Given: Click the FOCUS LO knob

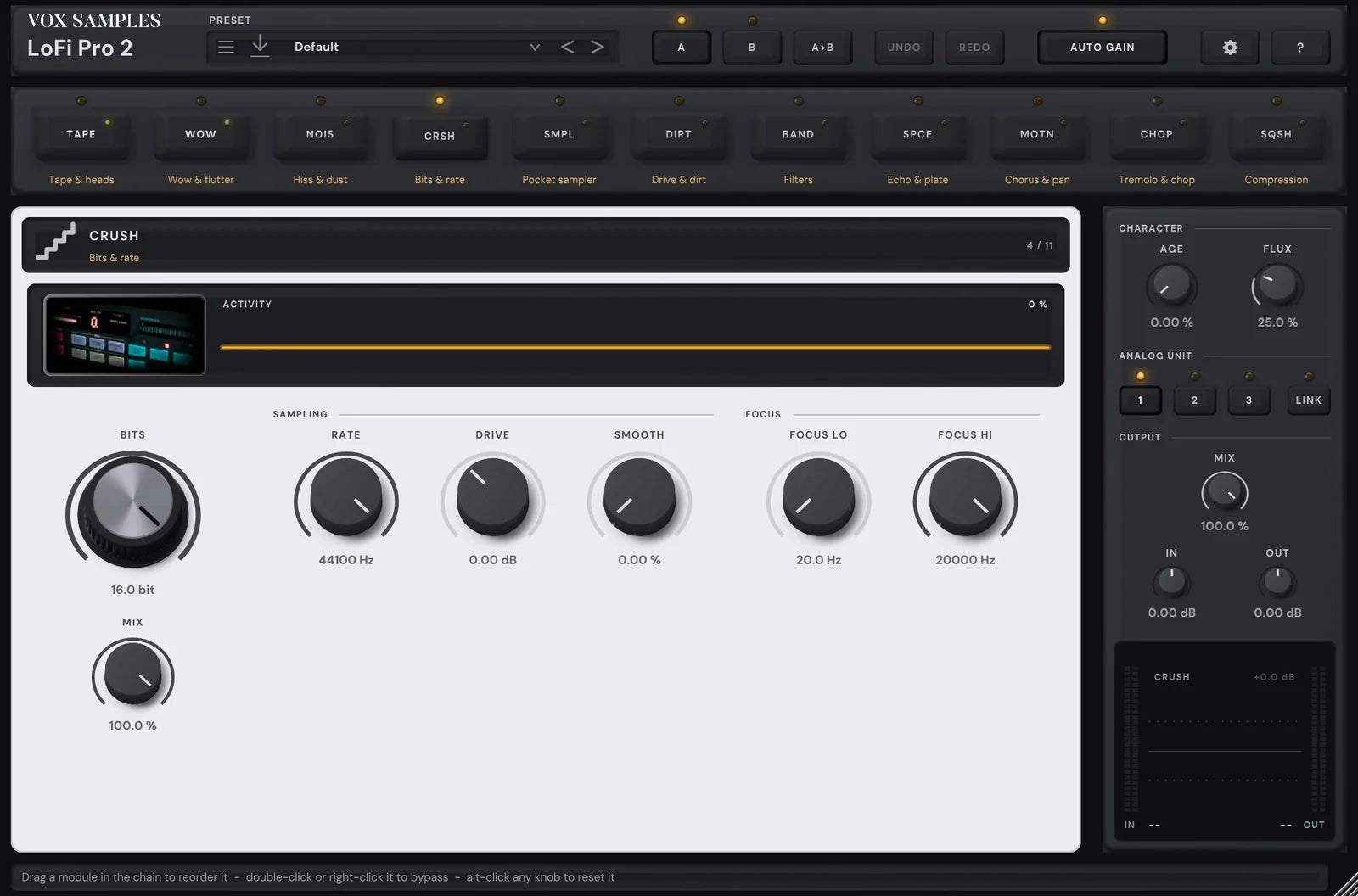Looking at the screenshot, I should pyautogui.click(x=818, y=497).
